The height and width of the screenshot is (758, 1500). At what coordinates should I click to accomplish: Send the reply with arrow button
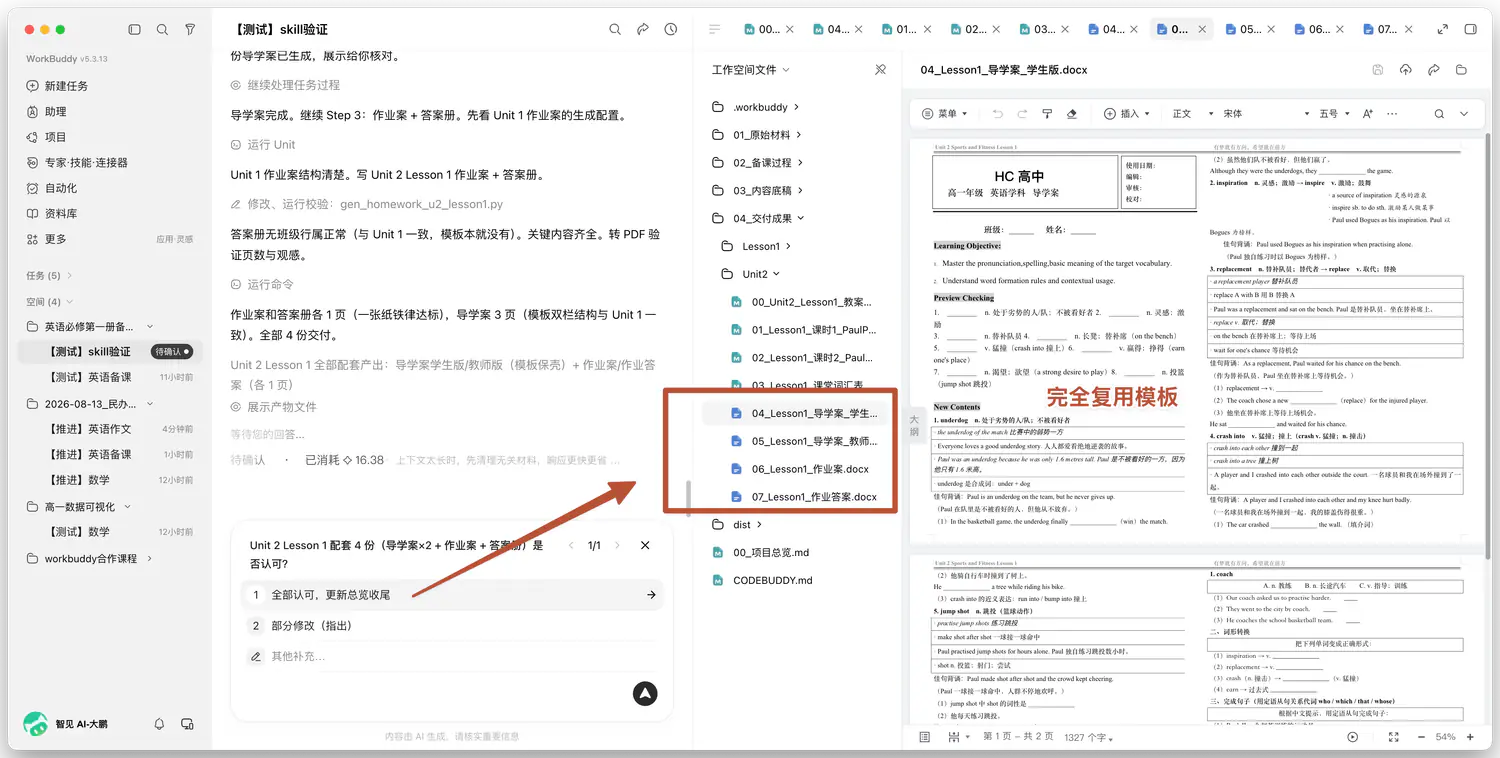pos(645,692)
